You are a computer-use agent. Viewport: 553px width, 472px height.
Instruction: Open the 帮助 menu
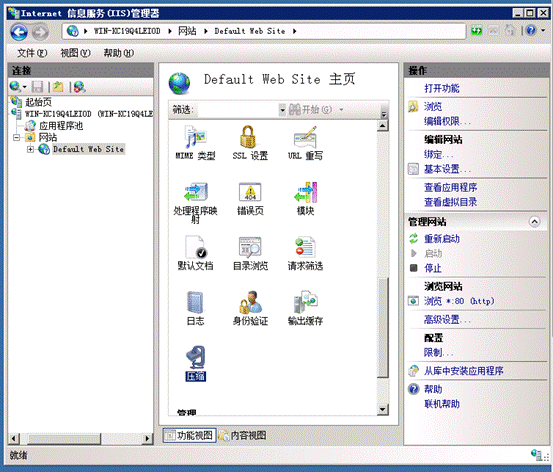tap(118, 53)
